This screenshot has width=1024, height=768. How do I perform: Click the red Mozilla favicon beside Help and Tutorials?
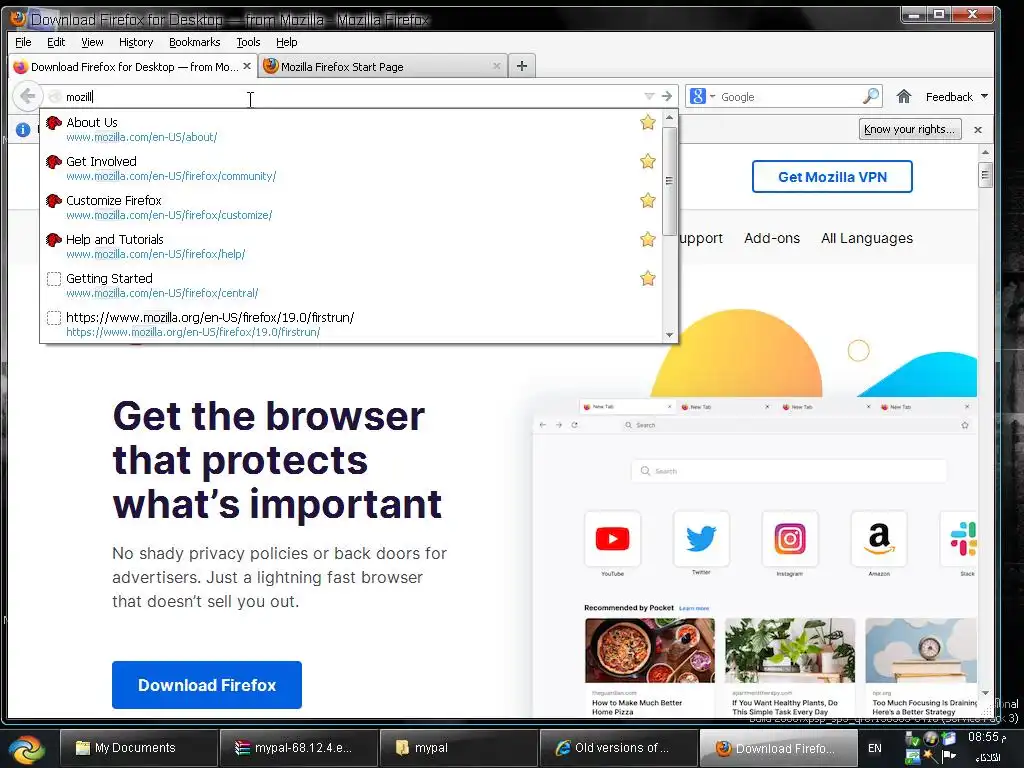pos(54,240)
